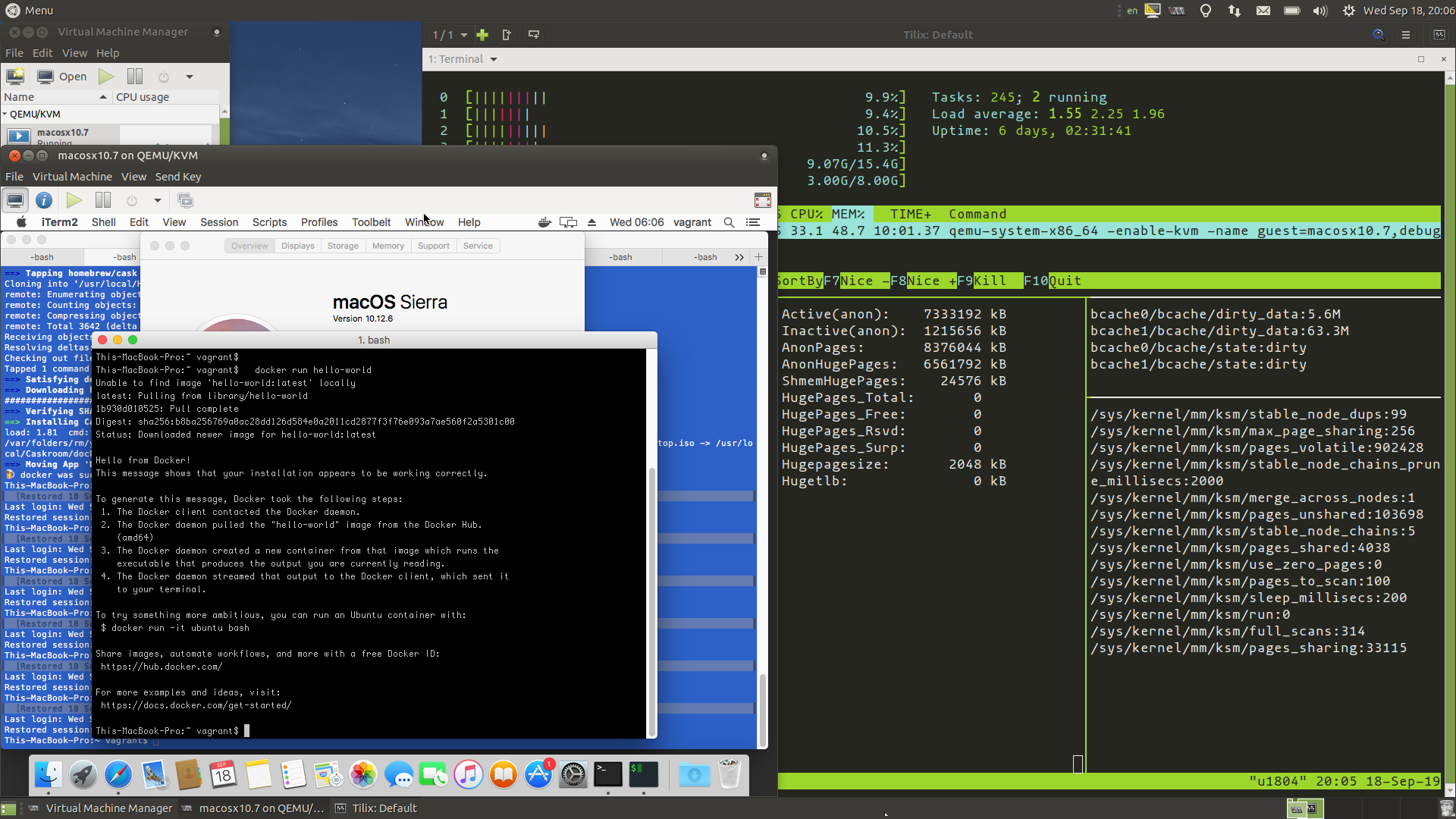Open Finder from the Dock

pyautogui.click(x=48, y=774)
